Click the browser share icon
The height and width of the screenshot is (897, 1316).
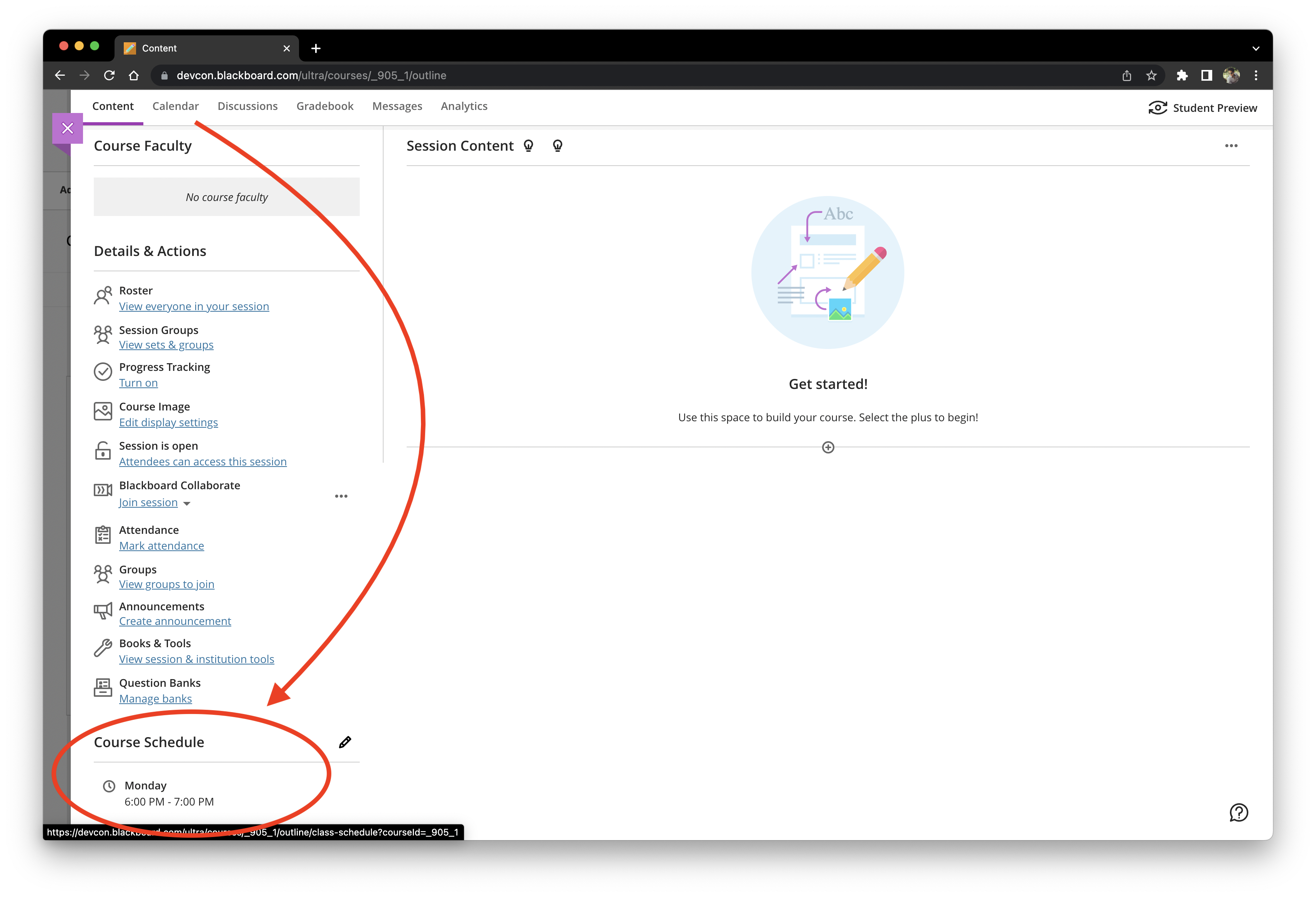point(1127,75)
